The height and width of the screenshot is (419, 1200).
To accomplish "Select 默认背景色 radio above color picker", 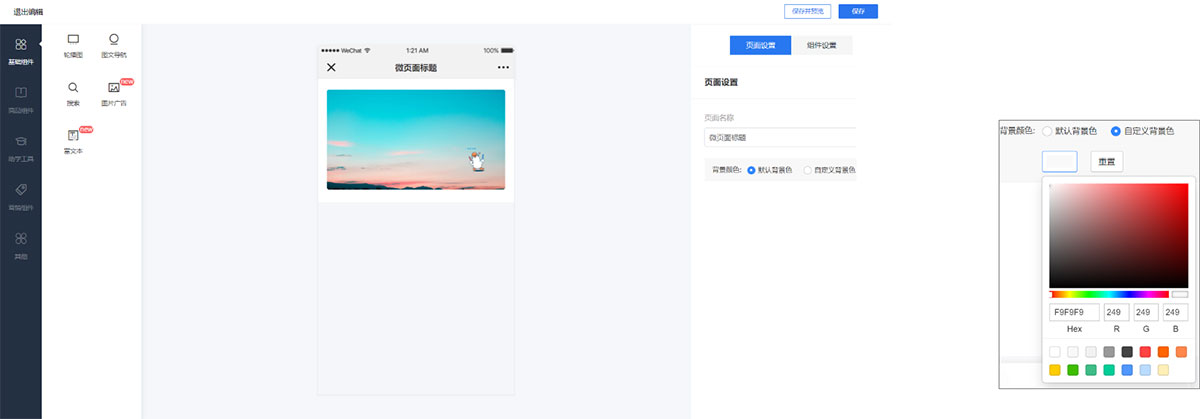I will 1048,131.
